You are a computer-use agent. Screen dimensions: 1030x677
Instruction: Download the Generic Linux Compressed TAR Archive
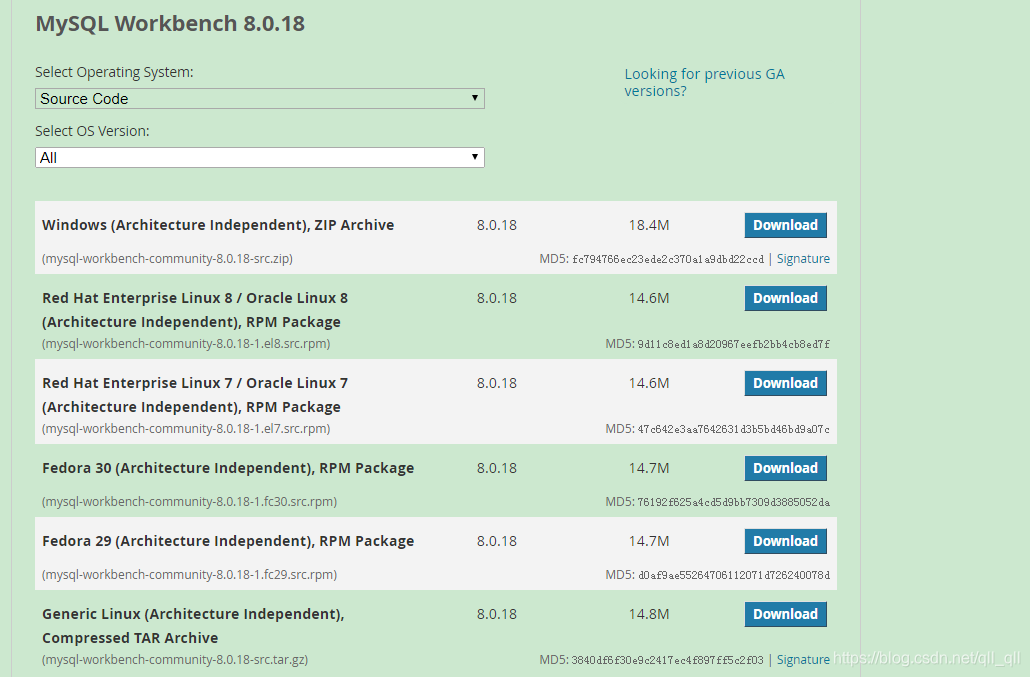tap(785, 614)
